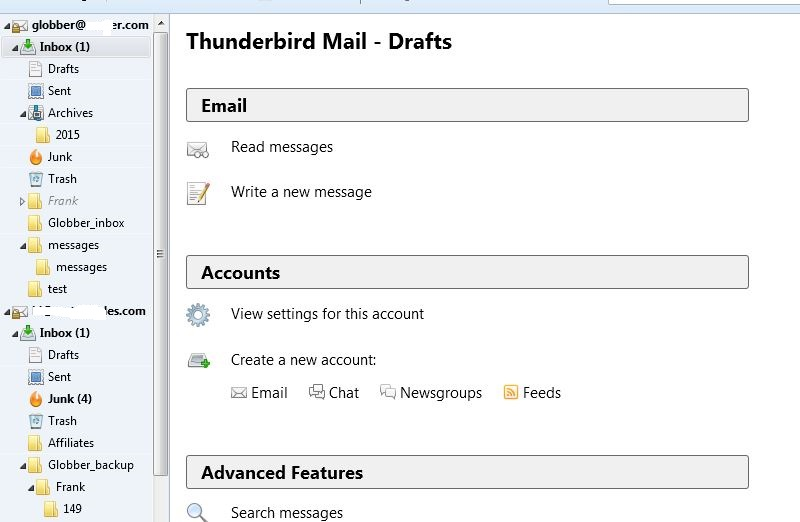Screen dimensions: 800x522
Task: Collapse the top-level messages folder
Action: pos(23,246)
